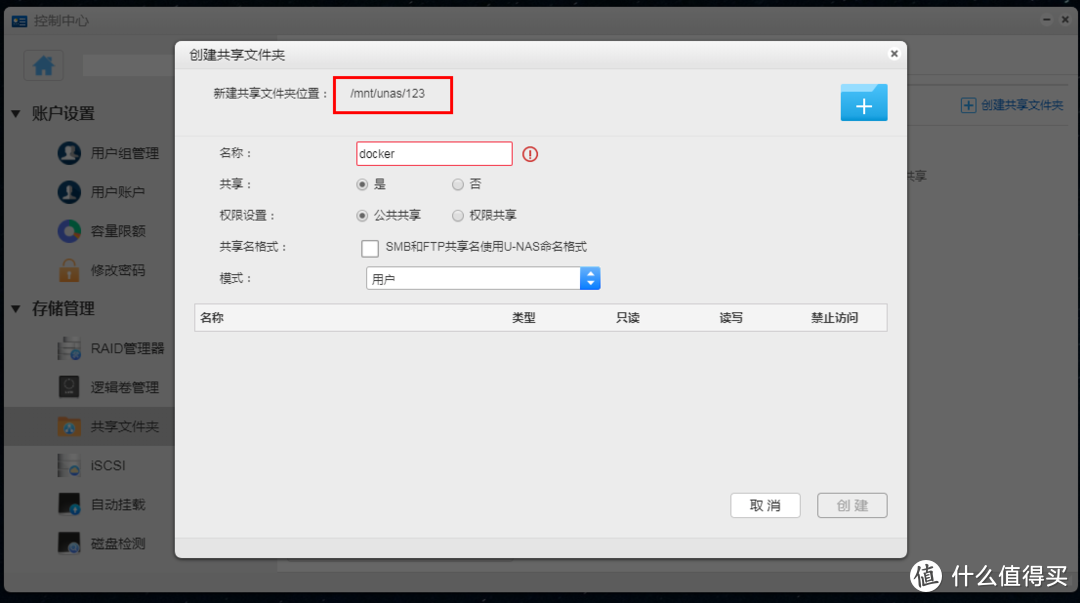Open 逻辑卷管理 menu entry
This screenshot has height=603, width=1080.
coord(125,387)
